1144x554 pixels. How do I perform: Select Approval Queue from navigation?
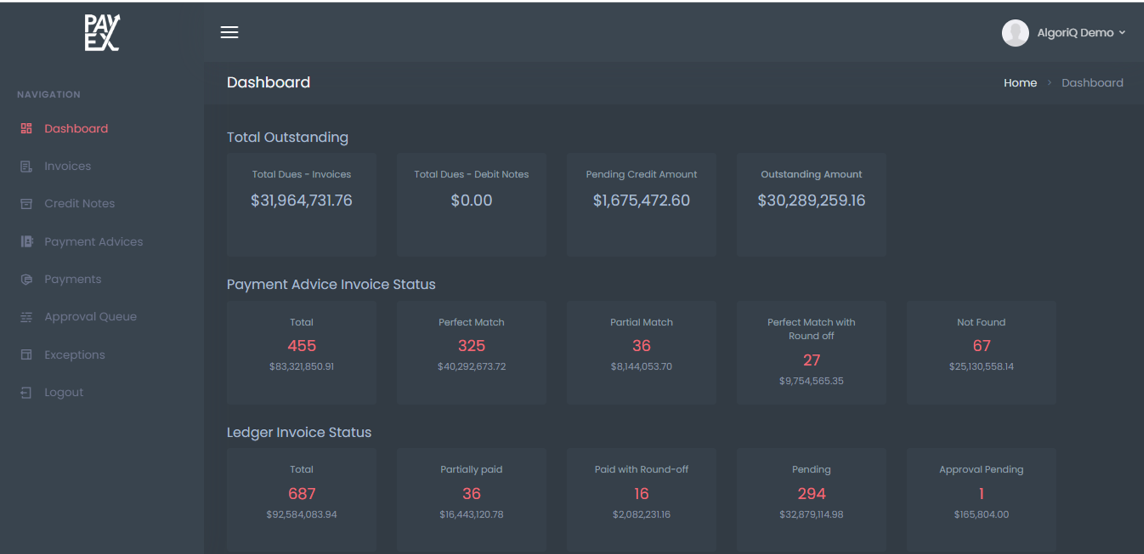tap(90, 317)
